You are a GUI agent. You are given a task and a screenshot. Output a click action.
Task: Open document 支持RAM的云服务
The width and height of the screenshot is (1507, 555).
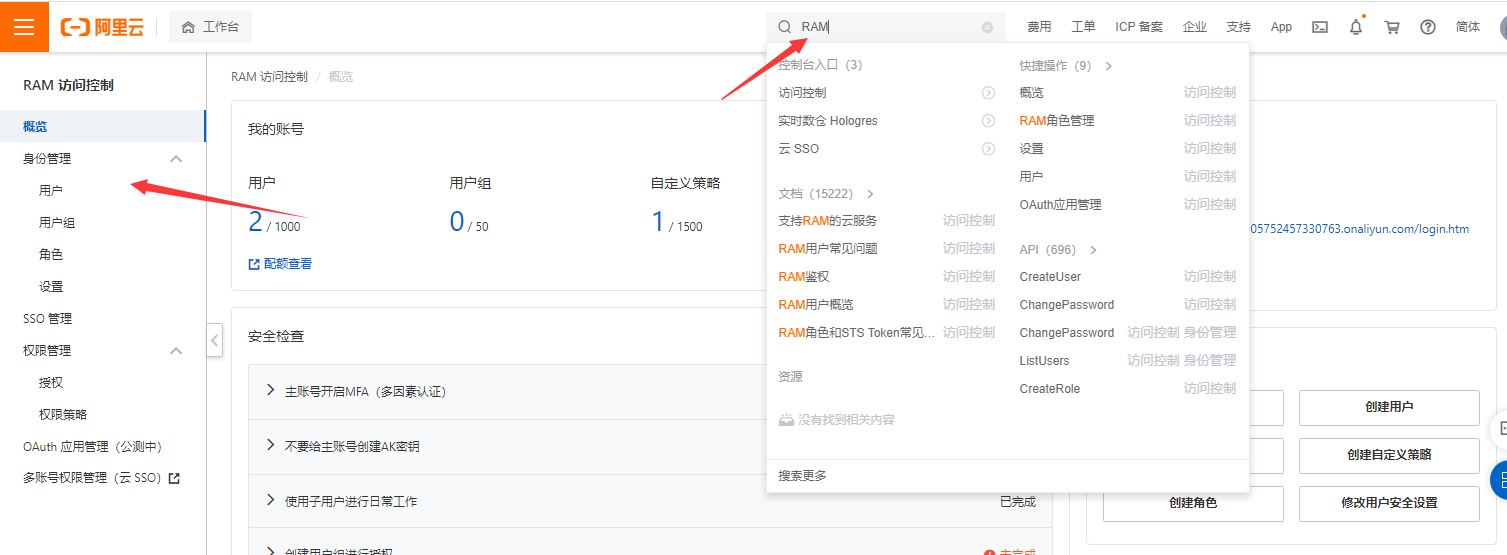[x=827, y=221]
